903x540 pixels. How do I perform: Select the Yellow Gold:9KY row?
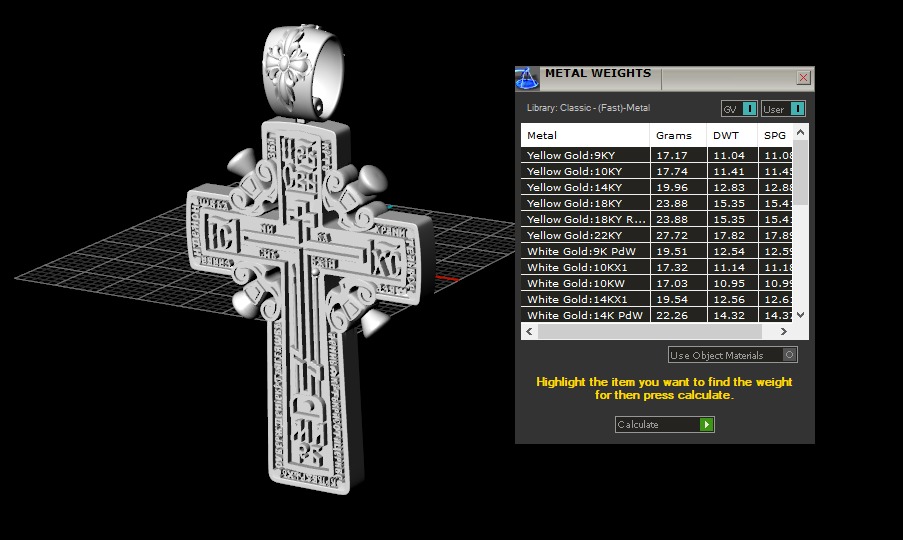point(657,155)
